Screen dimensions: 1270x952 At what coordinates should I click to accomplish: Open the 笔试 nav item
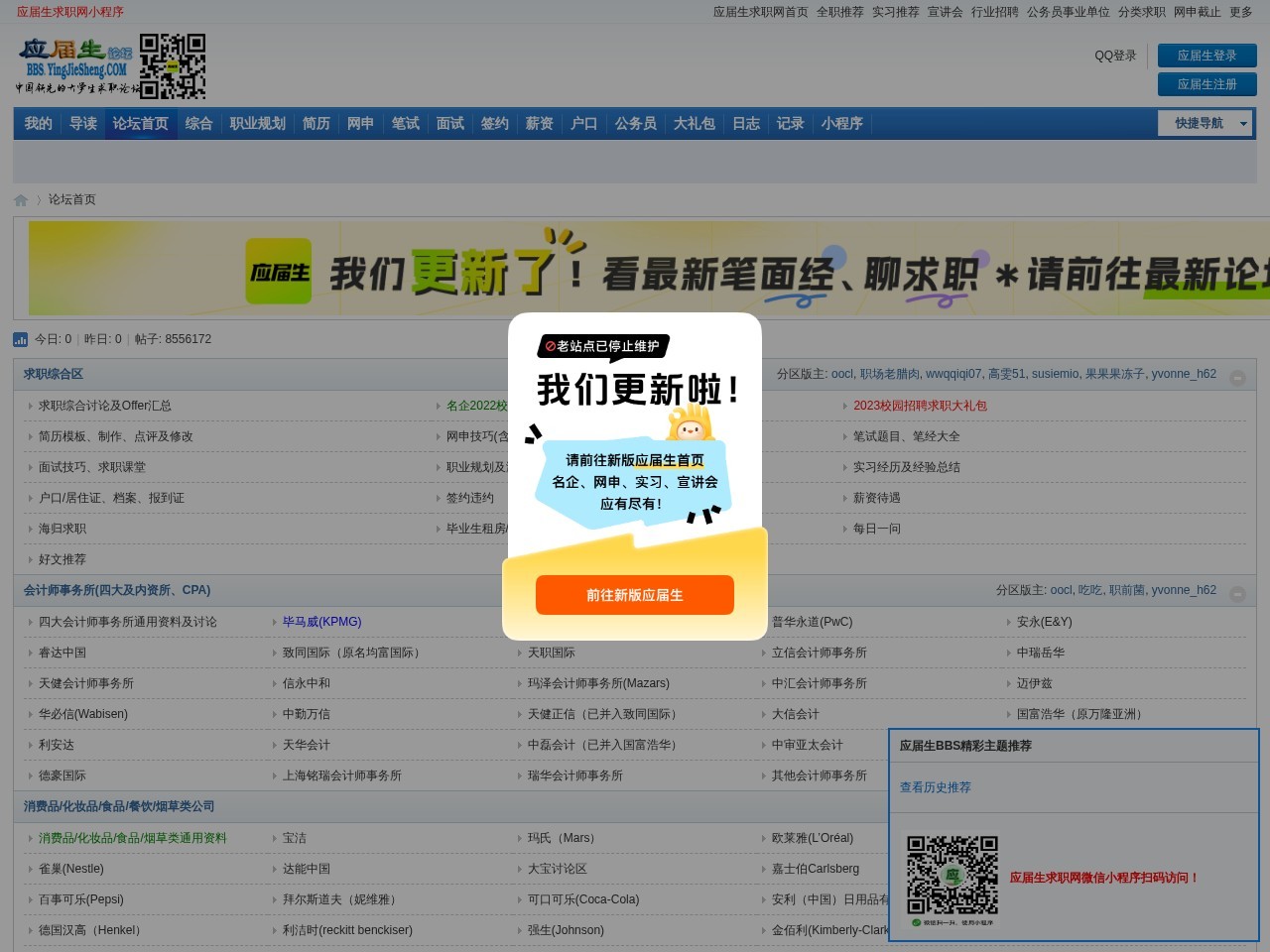(406, 123)
